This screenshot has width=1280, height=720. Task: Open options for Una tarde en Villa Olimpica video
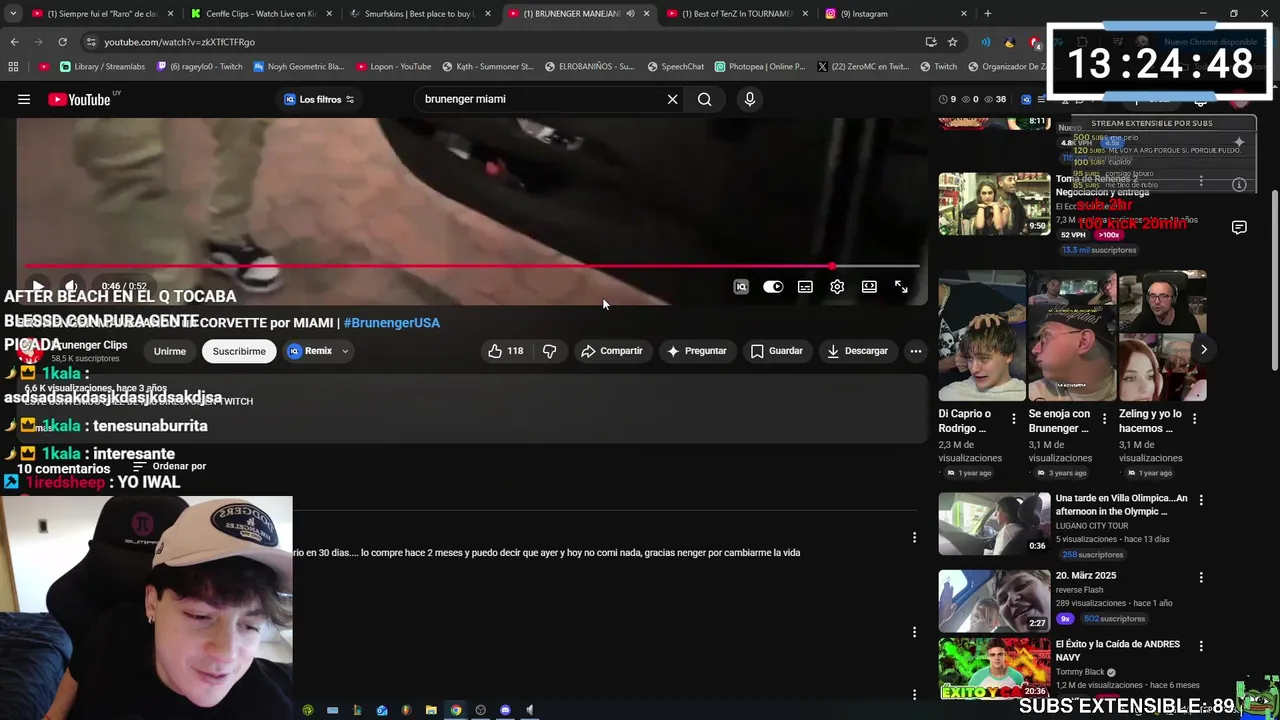1201,499
